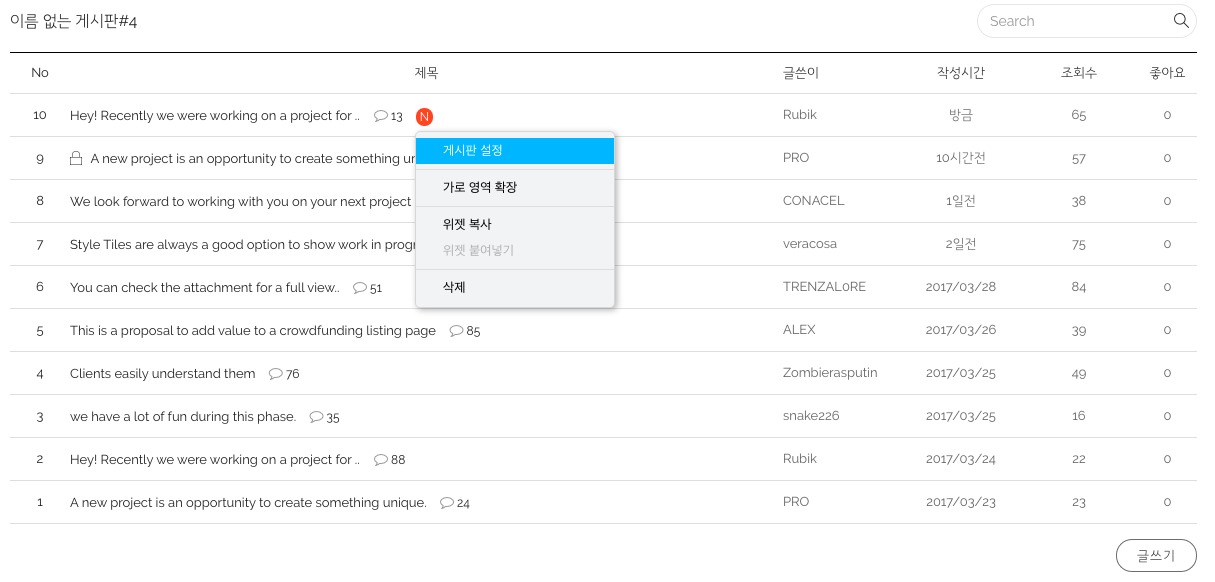Click author name TRENZAL0RE
The width and height of the screenshot is (1215, 582).
point(824,287)
